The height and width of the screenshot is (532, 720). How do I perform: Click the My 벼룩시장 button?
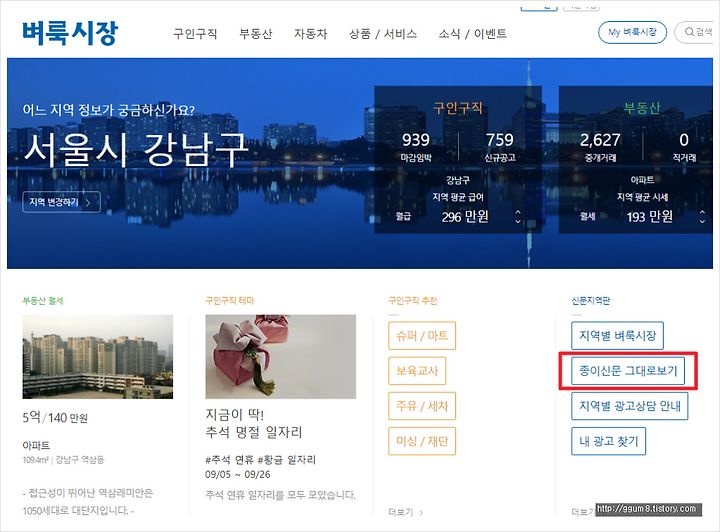tap(632, 32)
